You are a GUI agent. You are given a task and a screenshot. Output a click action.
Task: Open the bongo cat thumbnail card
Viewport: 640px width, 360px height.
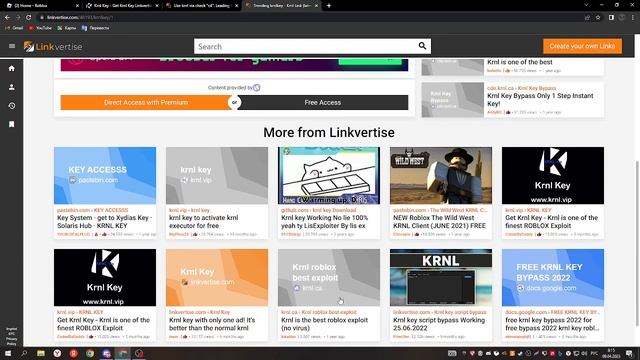point(329,176)
